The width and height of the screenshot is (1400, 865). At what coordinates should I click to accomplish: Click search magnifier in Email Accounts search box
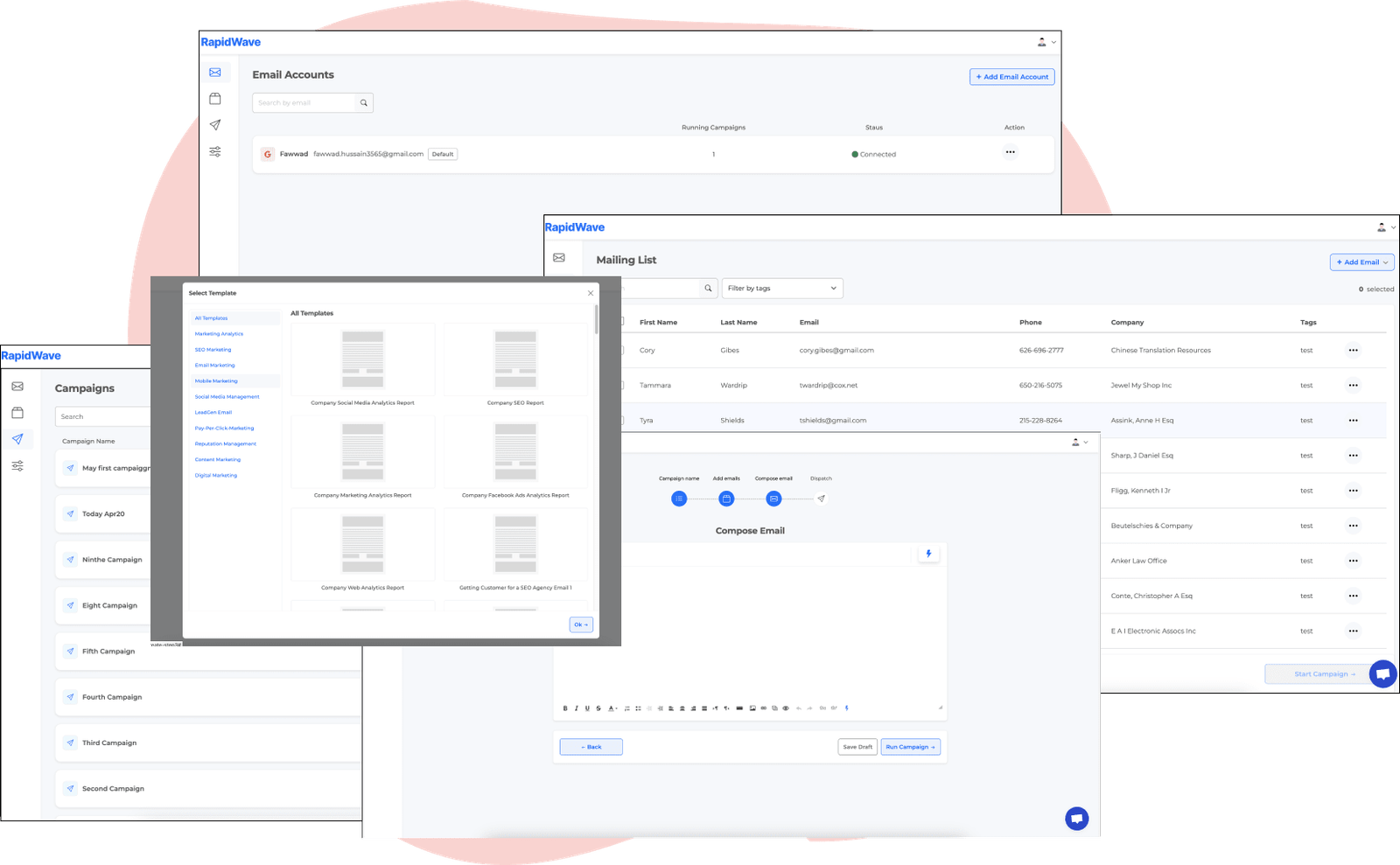coord(364,103)
